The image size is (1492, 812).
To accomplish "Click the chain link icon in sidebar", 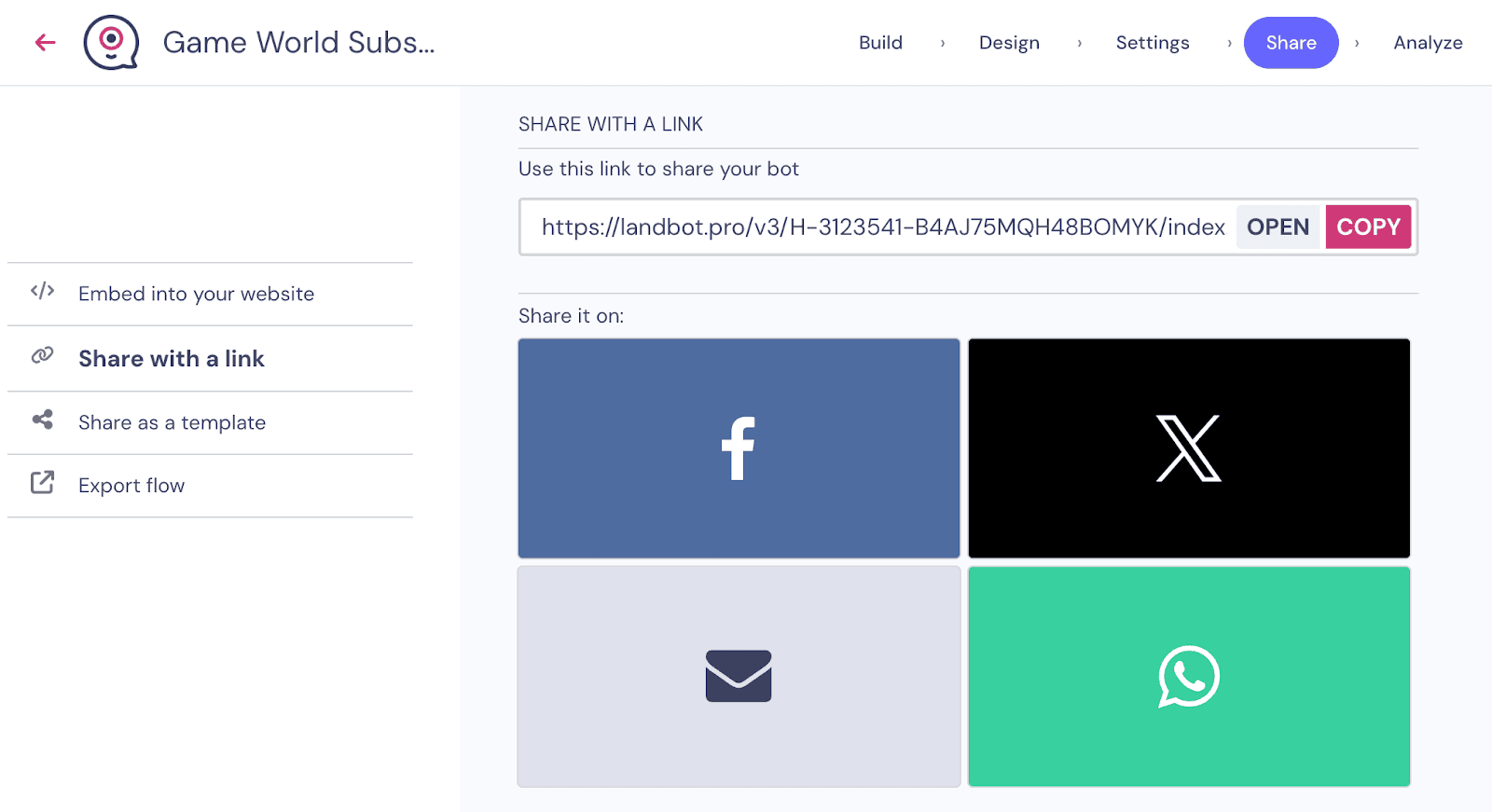I will pos(42,355).
